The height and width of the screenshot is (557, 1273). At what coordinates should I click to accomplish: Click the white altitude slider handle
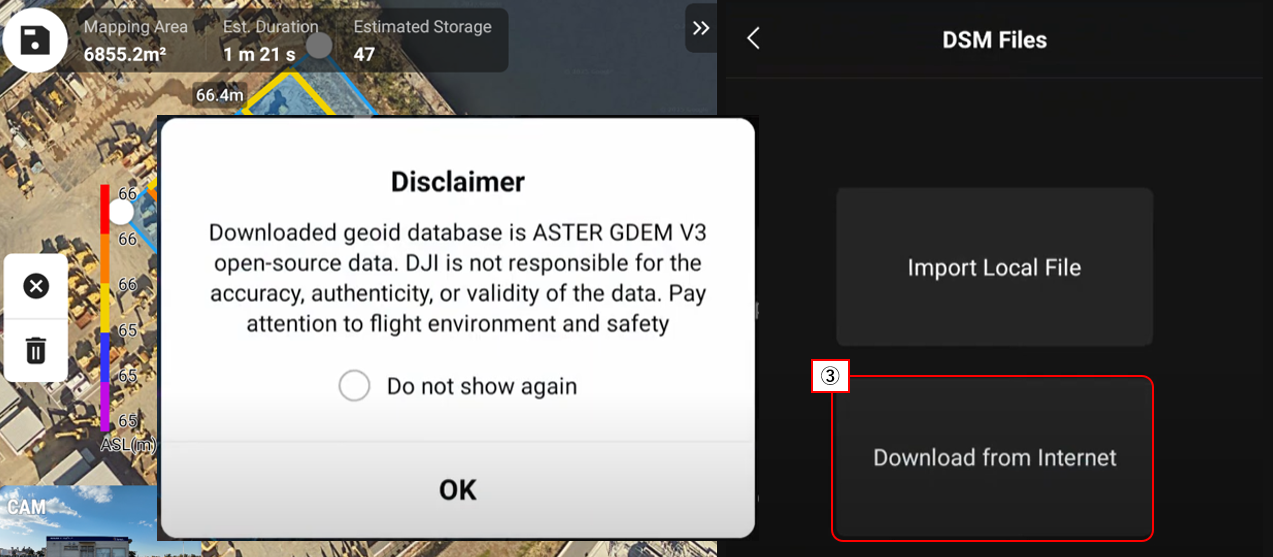tap(121, 212)
